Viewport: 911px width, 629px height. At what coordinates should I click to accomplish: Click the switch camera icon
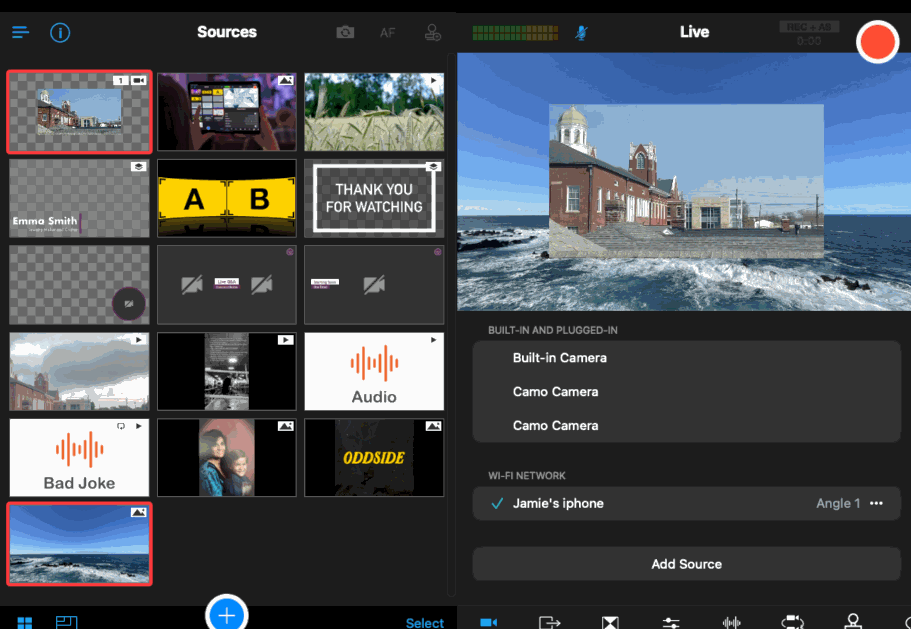coord(345,33)
